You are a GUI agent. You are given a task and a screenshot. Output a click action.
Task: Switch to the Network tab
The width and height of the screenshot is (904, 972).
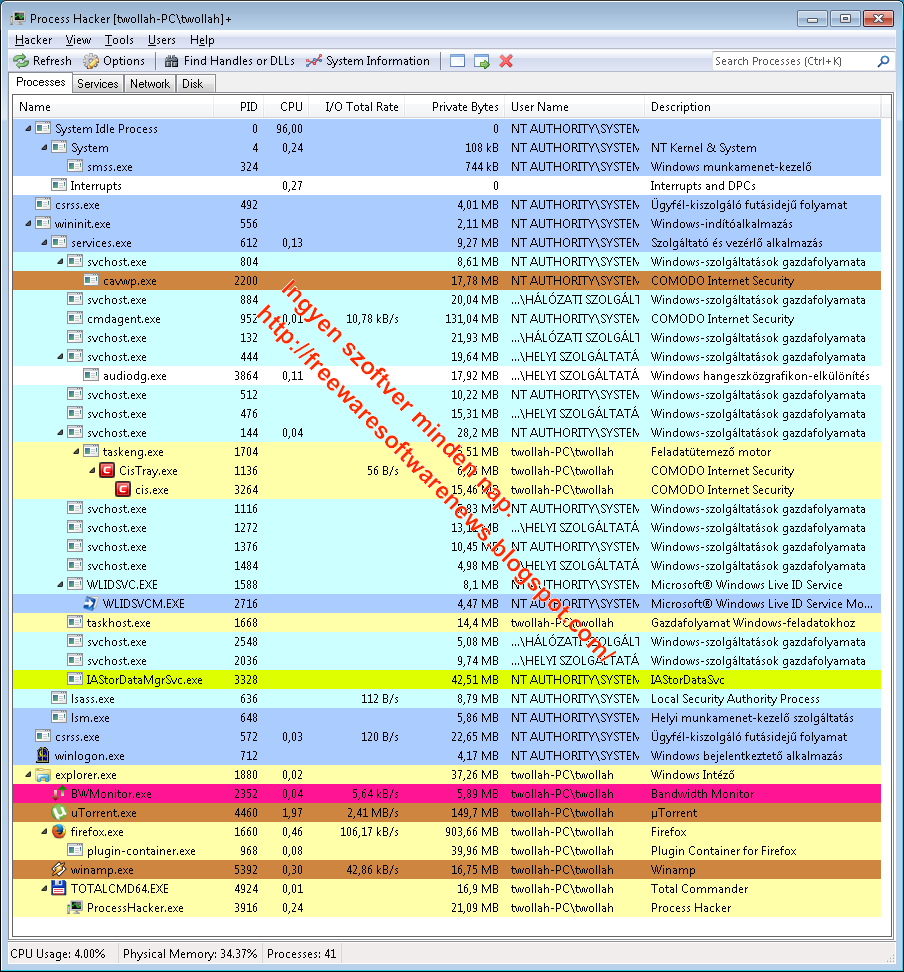tap(149, 84)
